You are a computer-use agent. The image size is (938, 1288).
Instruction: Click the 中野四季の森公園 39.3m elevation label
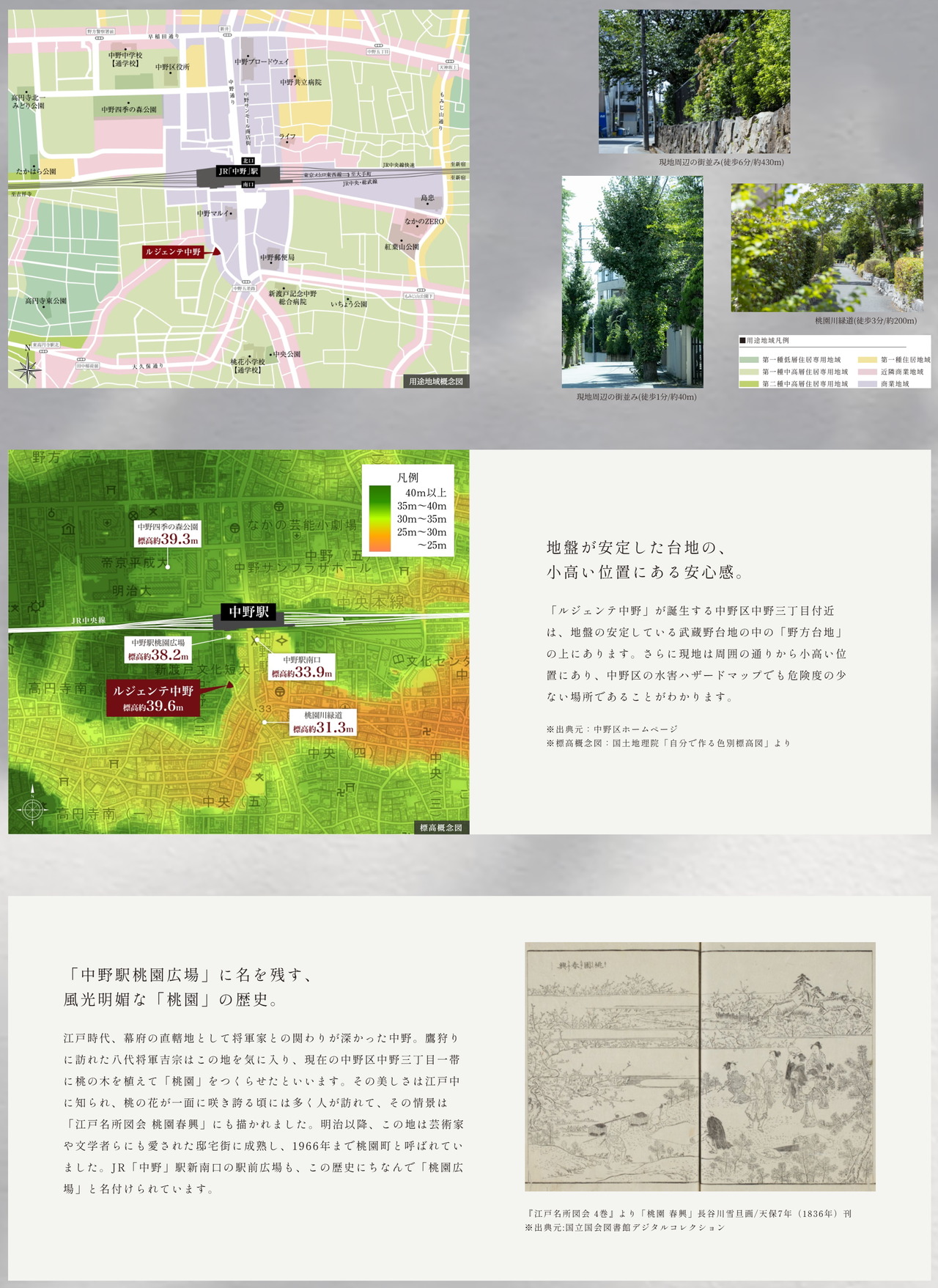pos(168,533)
